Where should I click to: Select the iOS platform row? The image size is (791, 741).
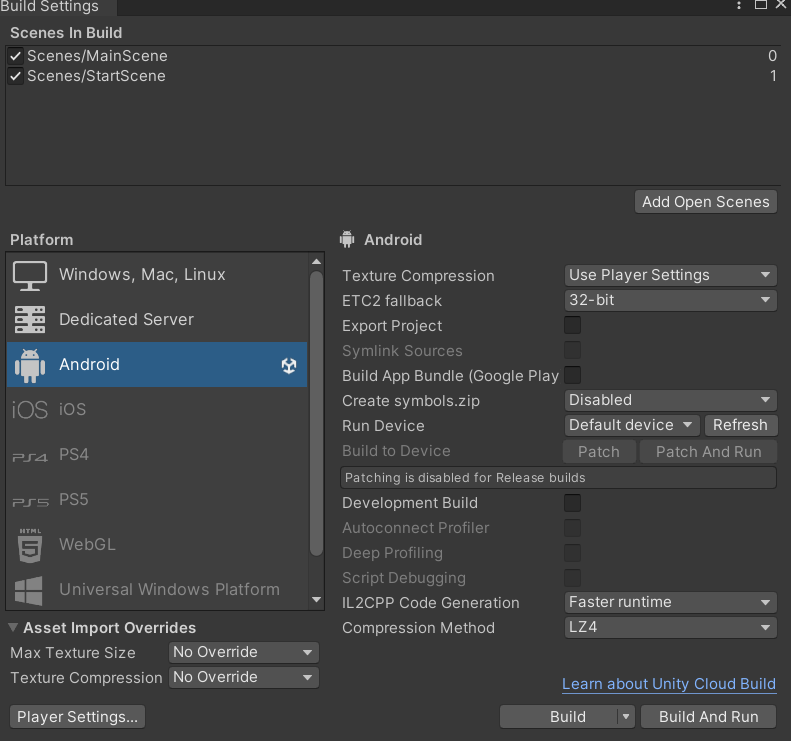pos(157,410)
